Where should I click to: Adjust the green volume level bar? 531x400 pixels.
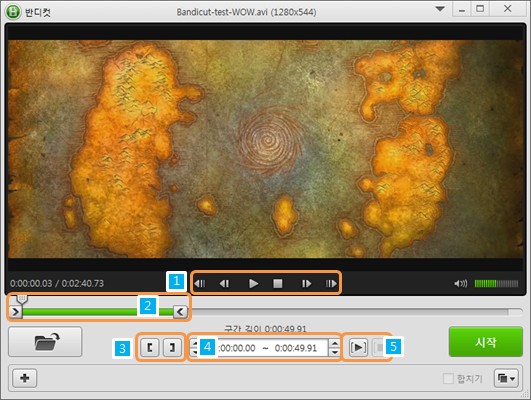(x=496, y=283)
